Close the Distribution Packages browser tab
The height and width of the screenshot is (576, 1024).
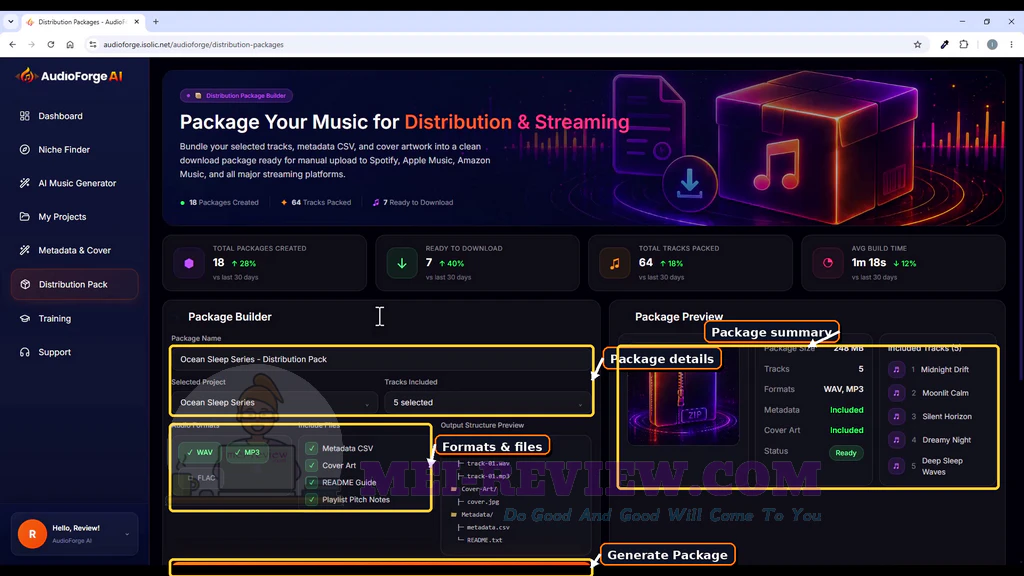(136, 22)
